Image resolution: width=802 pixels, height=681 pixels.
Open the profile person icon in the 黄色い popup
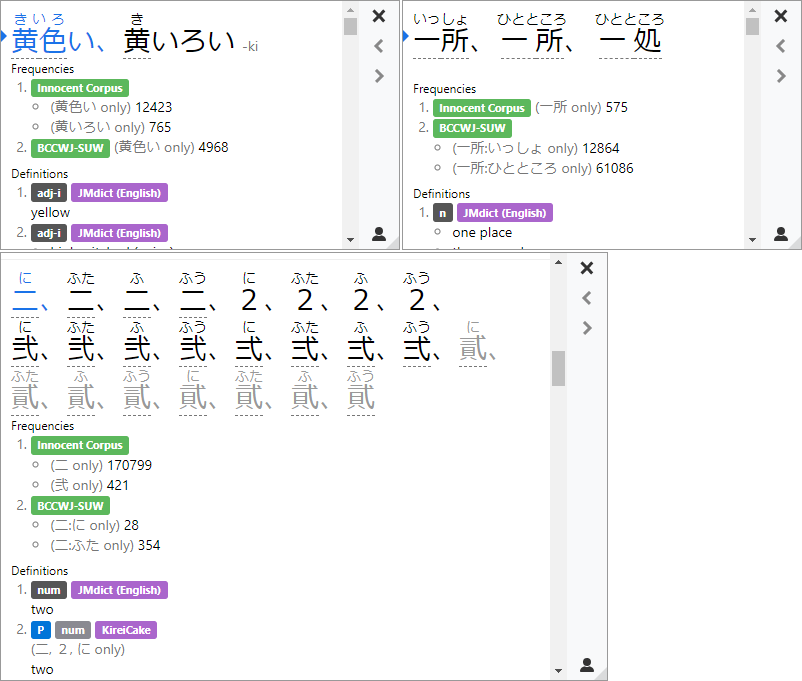click(x=378, y=233)
